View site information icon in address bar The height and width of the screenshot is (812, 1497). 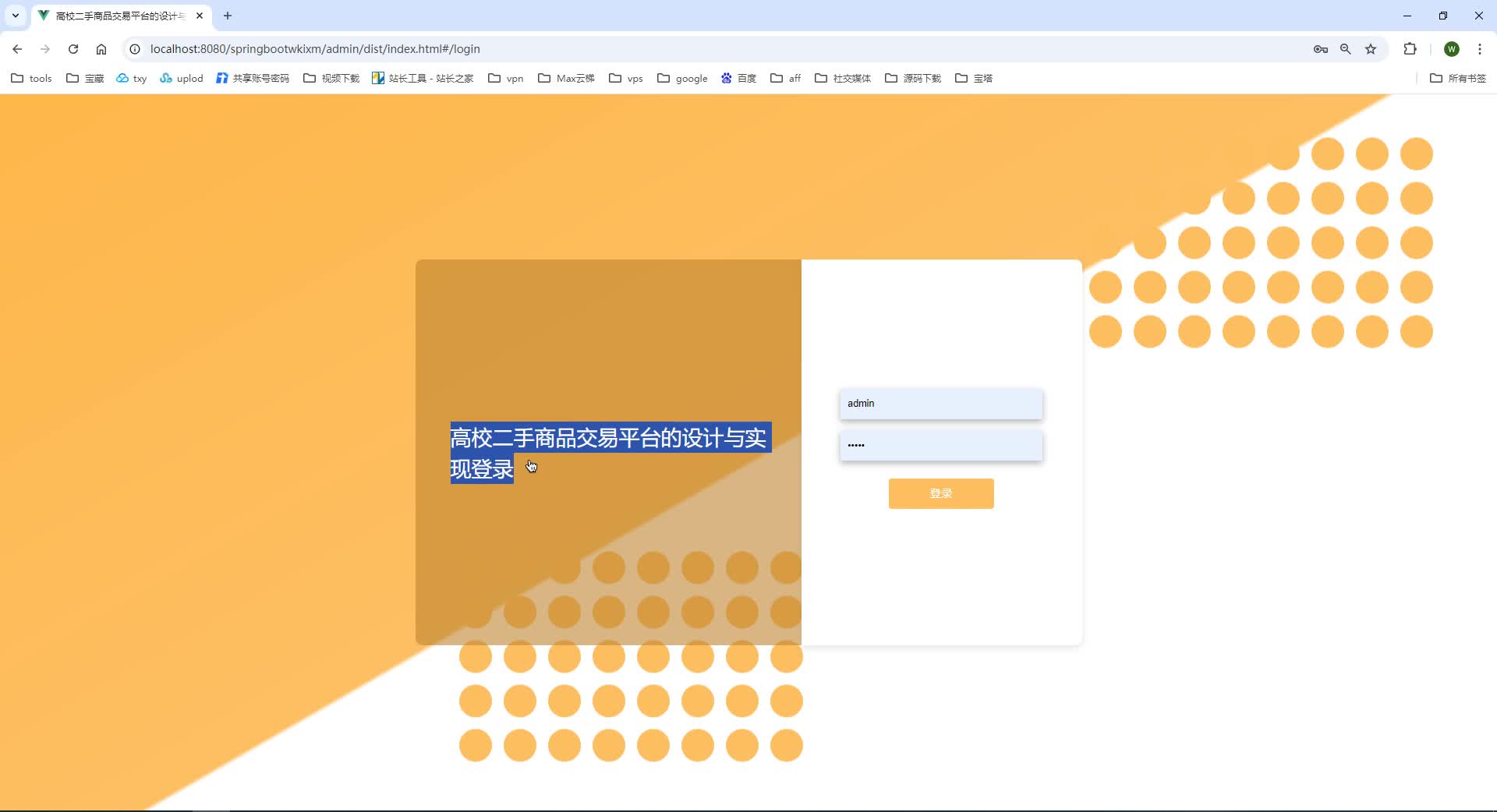click(x=135, y=49)
